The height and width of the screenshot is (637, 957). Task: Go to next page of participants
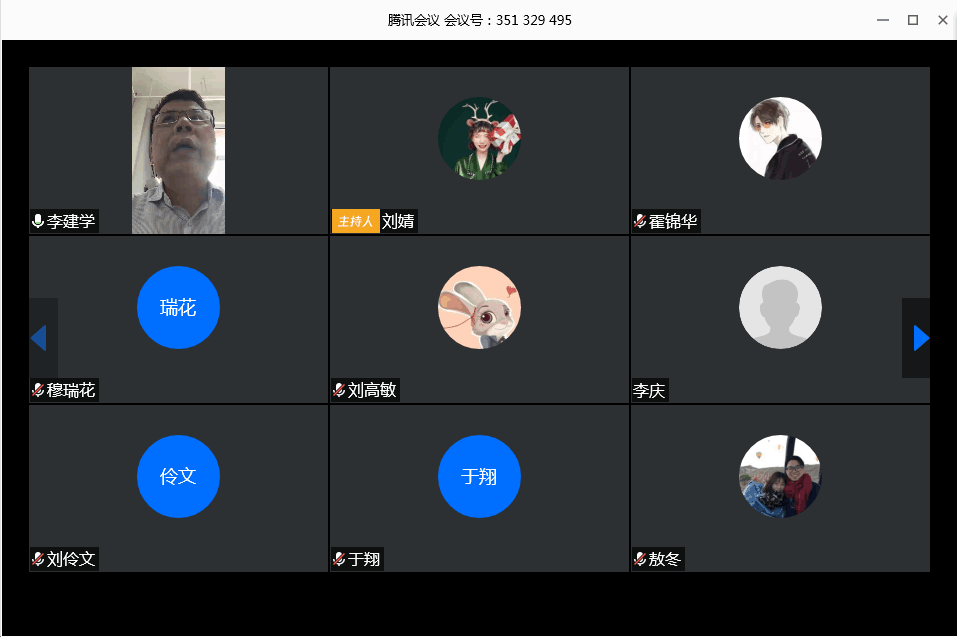920,338
